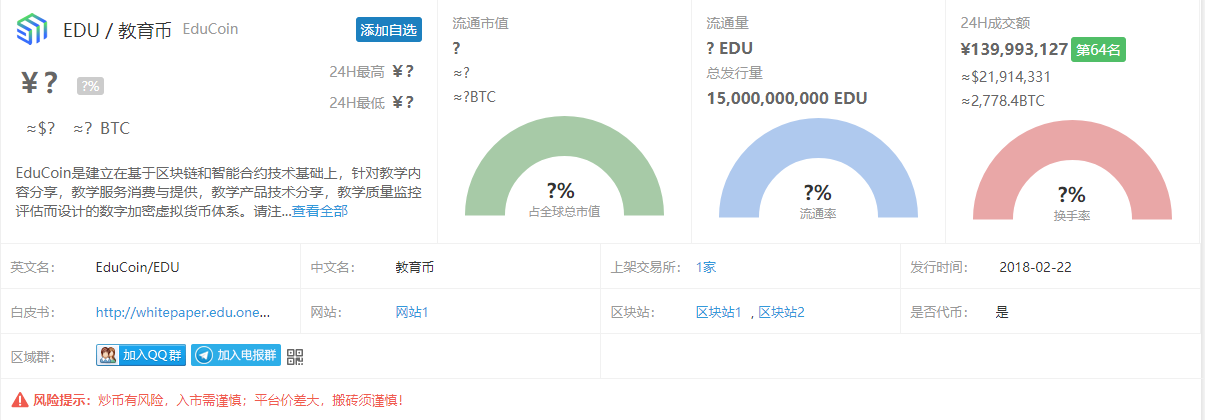Select the Chinese name 教育币 cell
The height and width of the screenshot is (420, 1205).
[415, 267]
